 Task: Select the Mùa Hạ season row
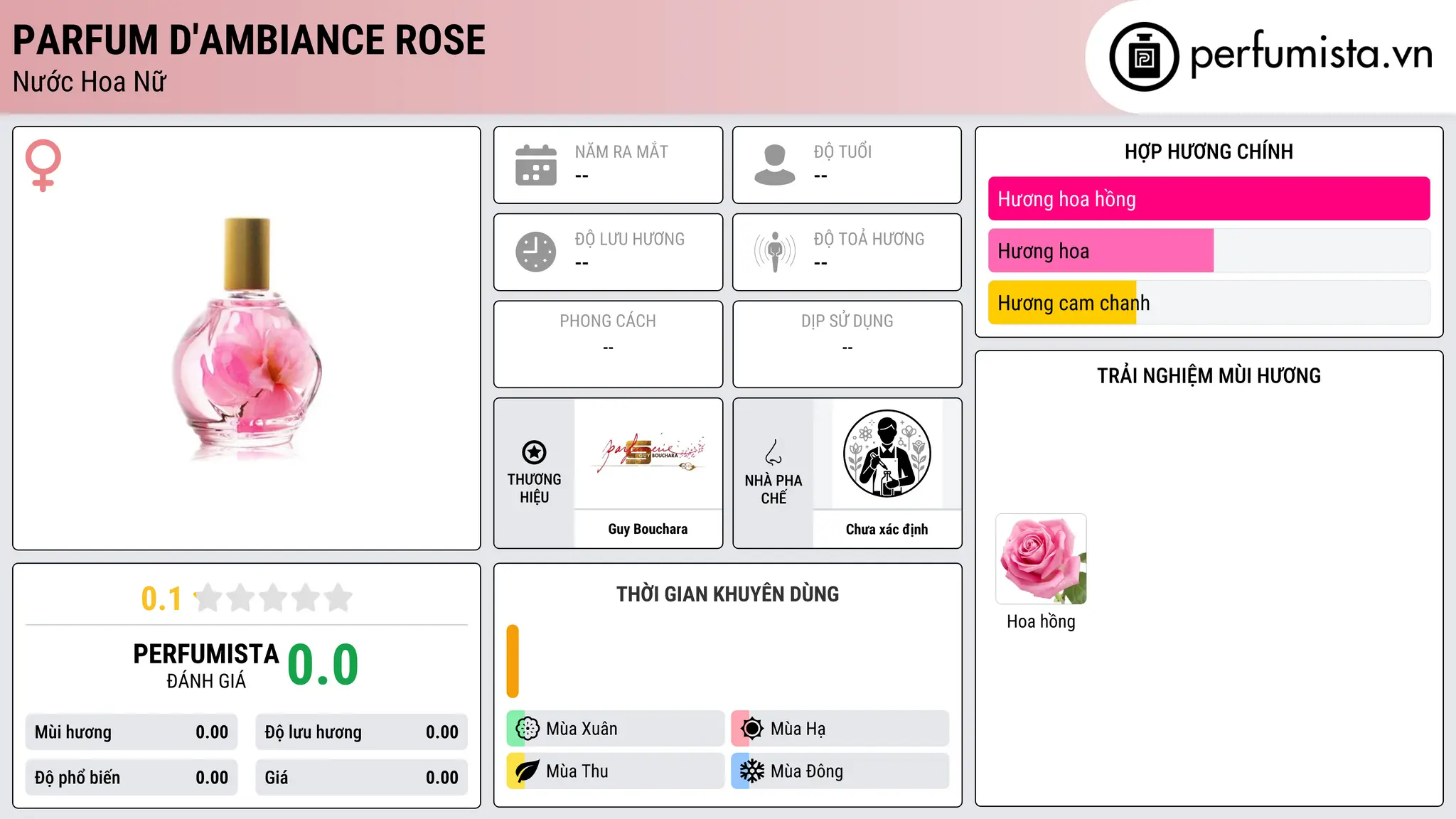(840, 729)
